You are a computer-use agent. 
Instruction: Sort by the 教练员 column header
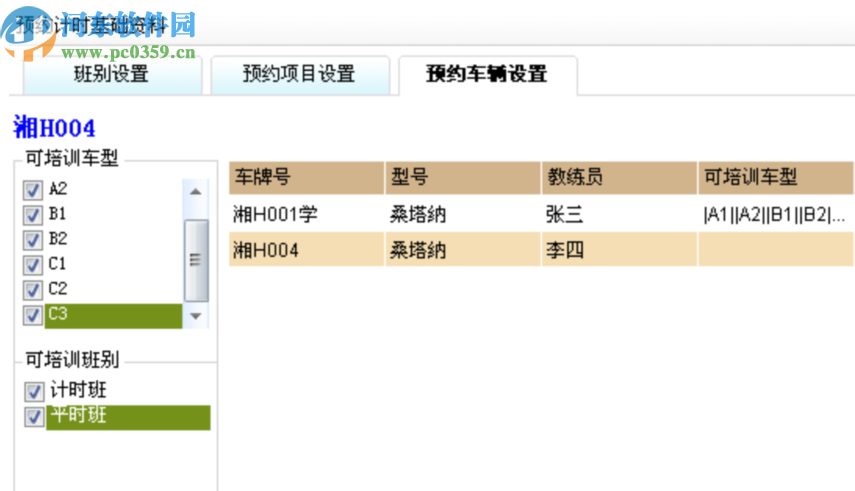pos(619,177)
